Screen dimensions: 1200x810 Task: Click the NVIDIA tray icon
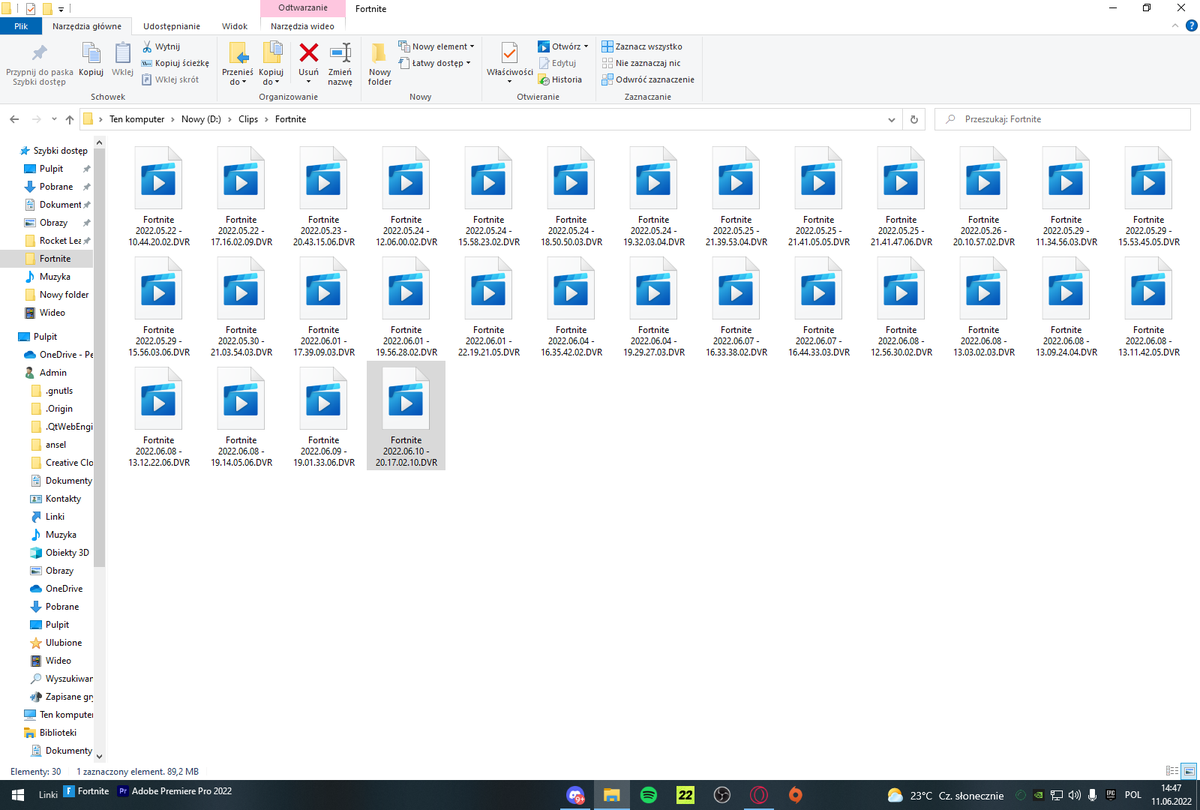tap(1040, 795)
